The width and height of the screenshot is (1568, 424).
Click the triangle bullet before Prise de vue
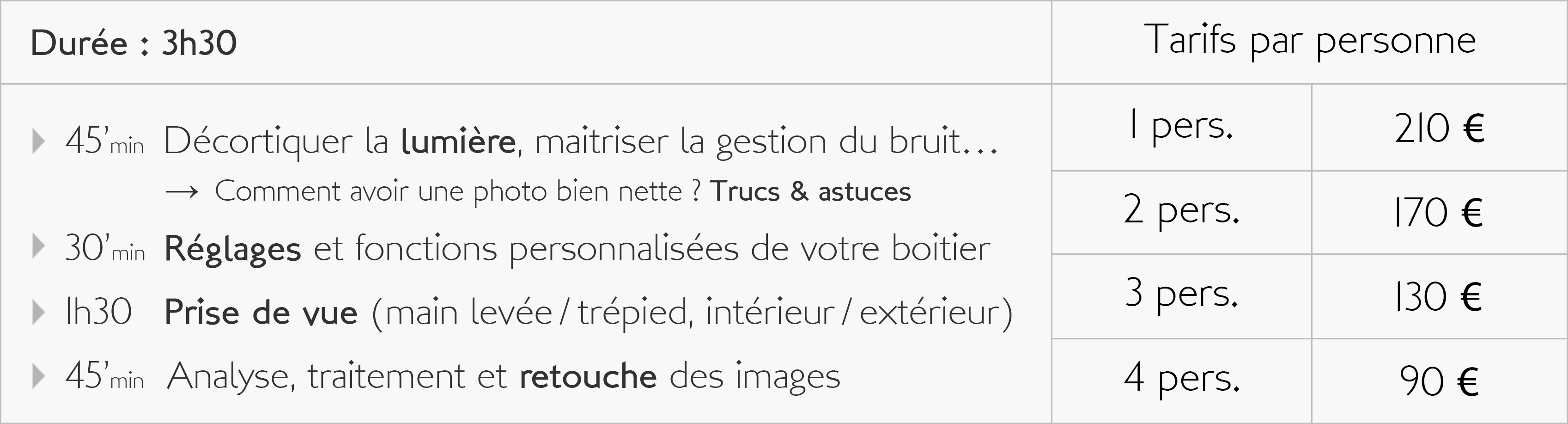[x=39, y=312]
